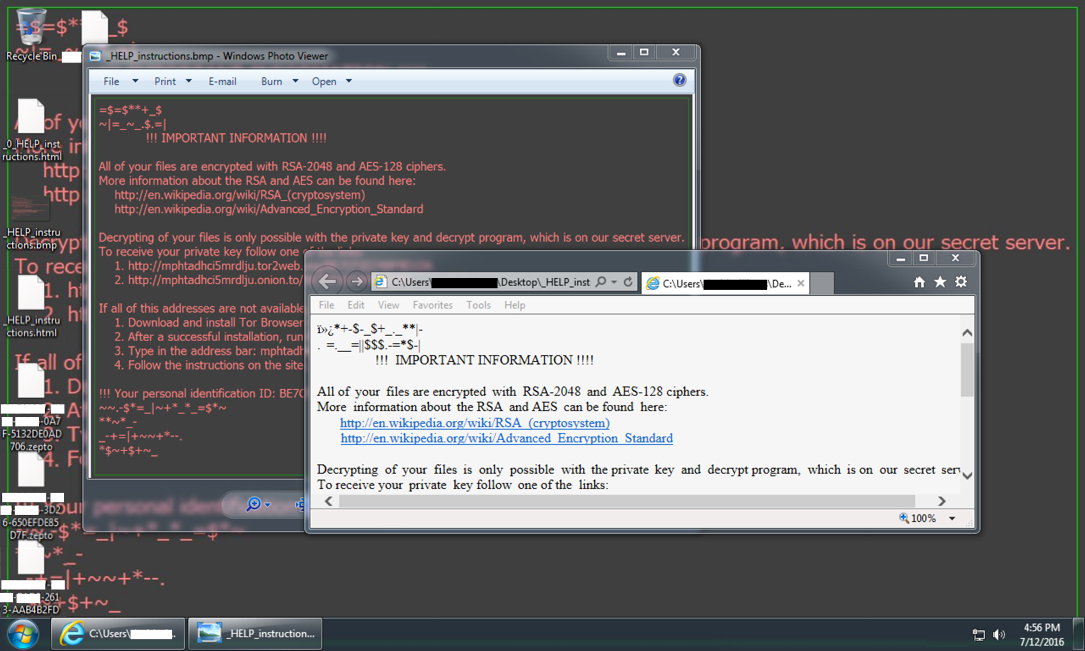Image resolution: width=1085 pixels, height=651 pixels.
Task: Open the Favorites star icon
Action: coord(940,282)
